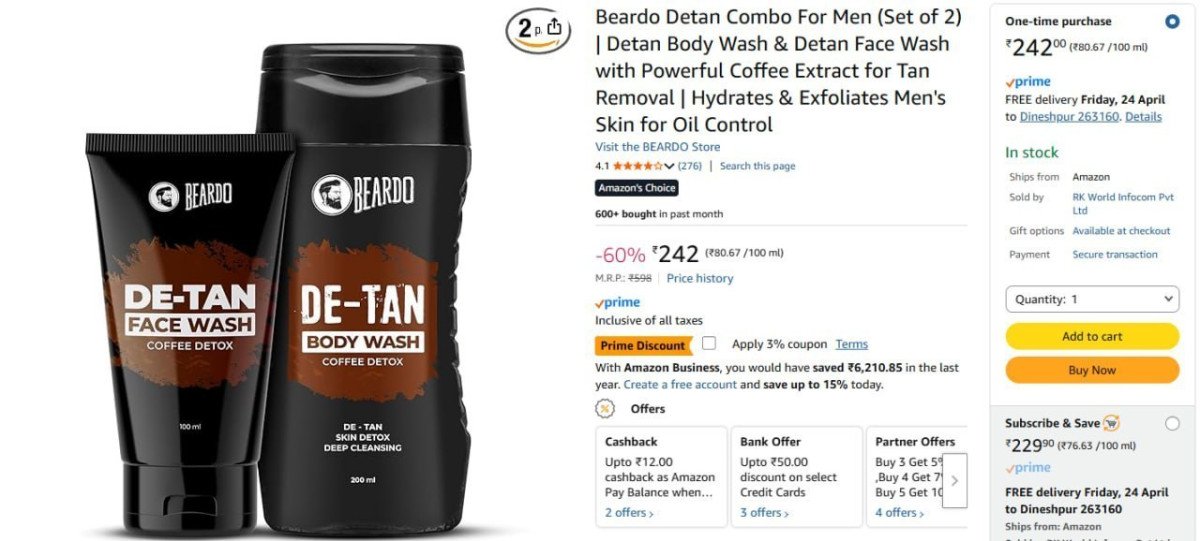Click the share icon above product image
Screen dimensions: 1200x541
[555, 27]
